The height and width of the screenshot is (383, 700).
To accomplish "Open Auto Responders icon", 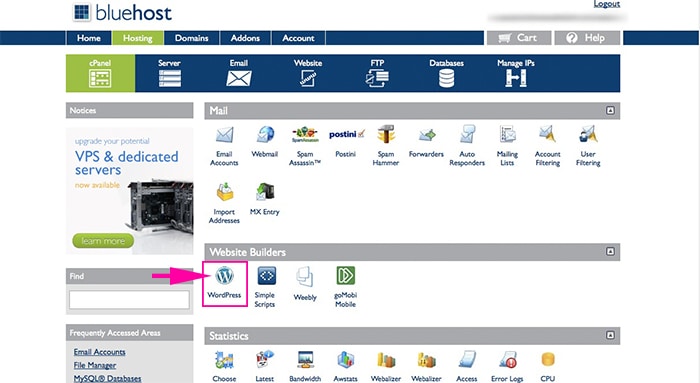I will (467, 146).
